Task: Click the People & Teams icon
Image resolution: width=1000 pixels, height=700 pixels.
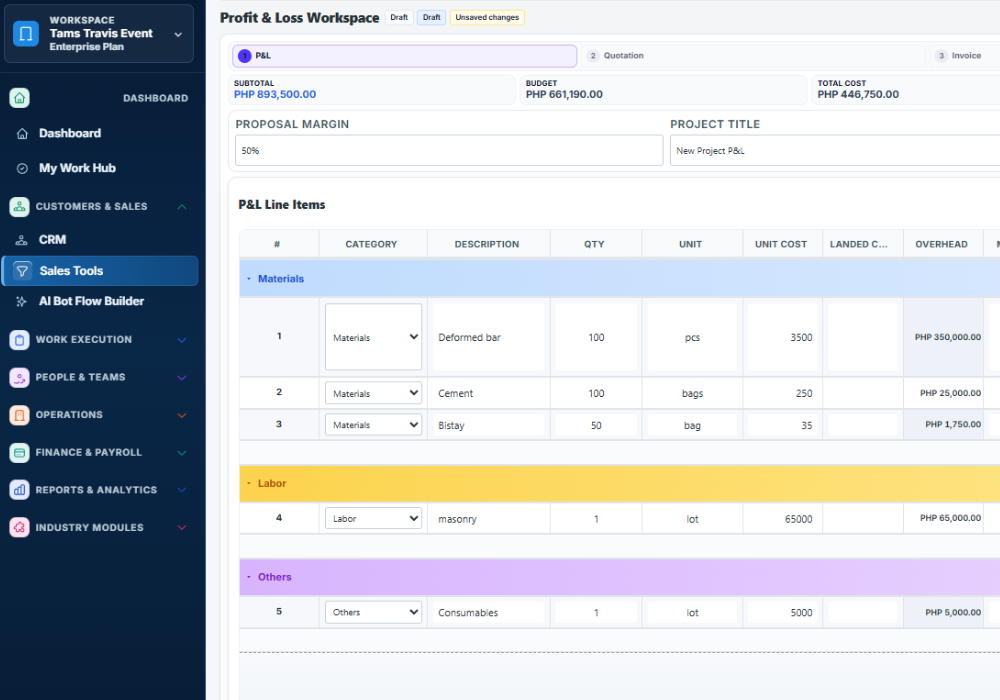Action: click(20, 377)
